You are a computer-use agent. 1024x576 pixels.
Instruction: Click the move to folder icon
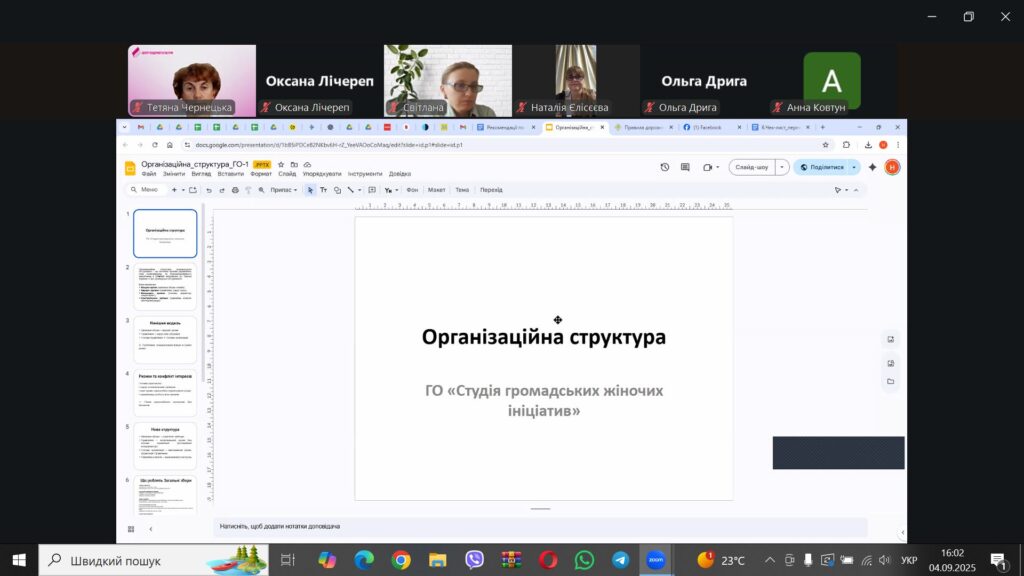(294, 165)
